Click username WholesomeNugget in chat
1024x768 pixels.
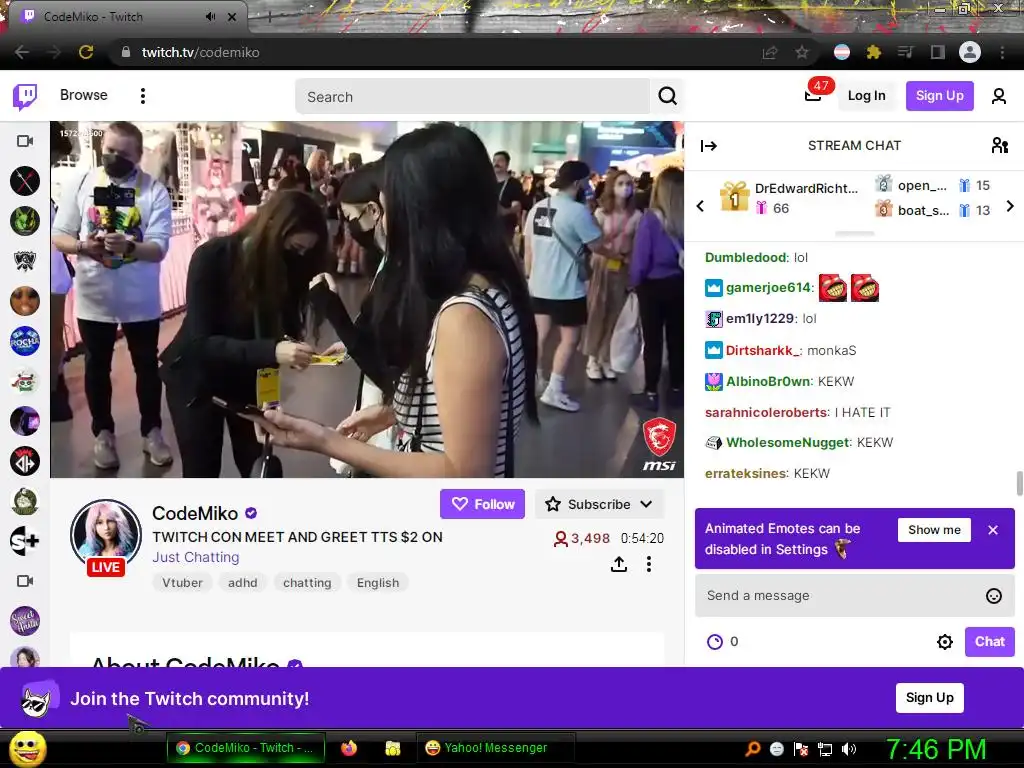788,443
